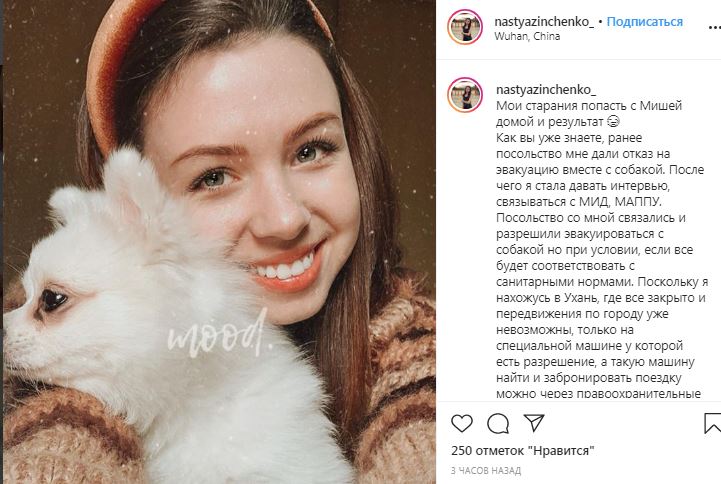Save post with the bookmark icon
This screenshot has height=484, width=721.
pyautogui.click(x=713, y=423)
